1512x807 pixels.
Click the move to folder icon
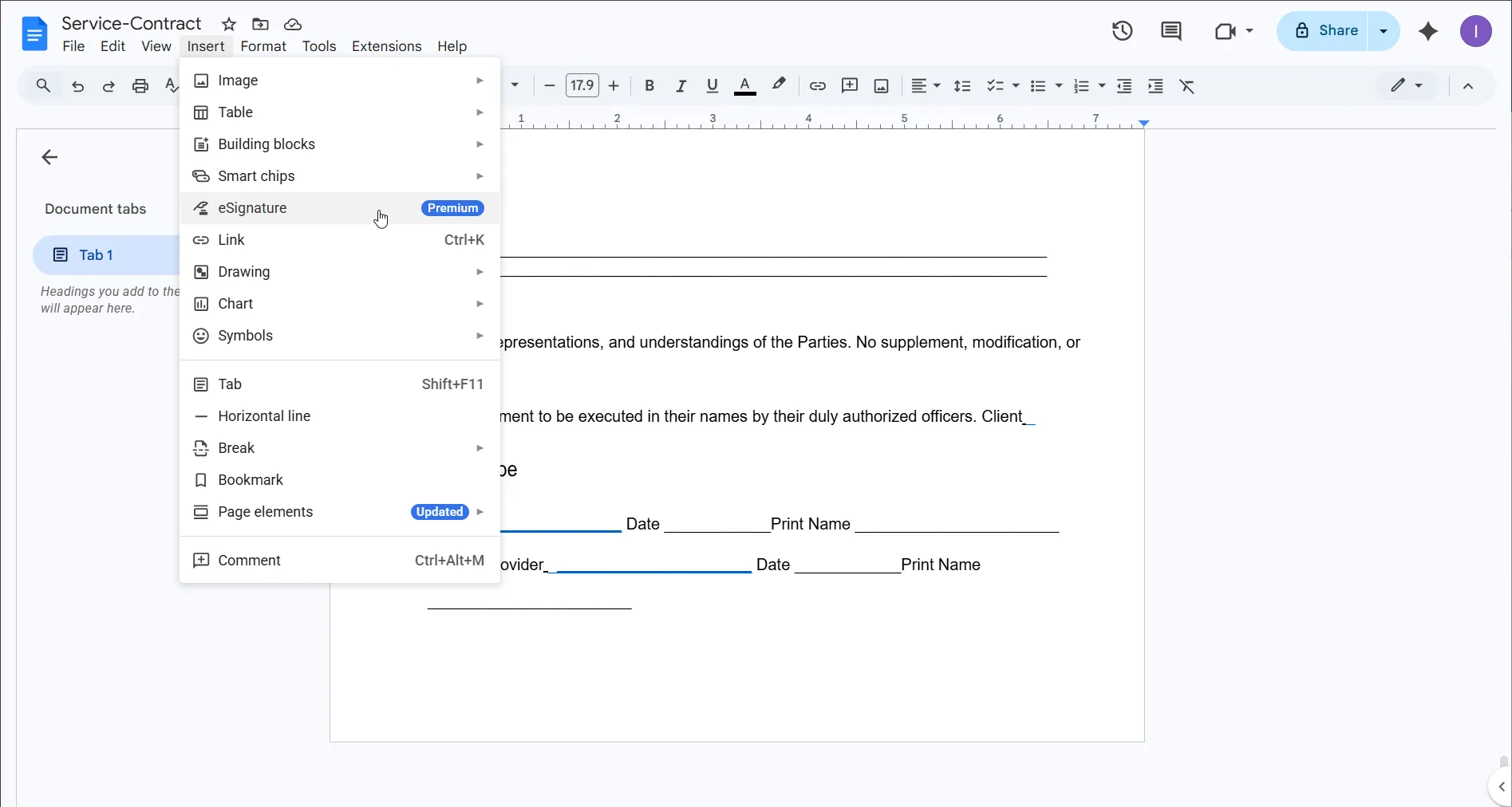click(260, 25)
